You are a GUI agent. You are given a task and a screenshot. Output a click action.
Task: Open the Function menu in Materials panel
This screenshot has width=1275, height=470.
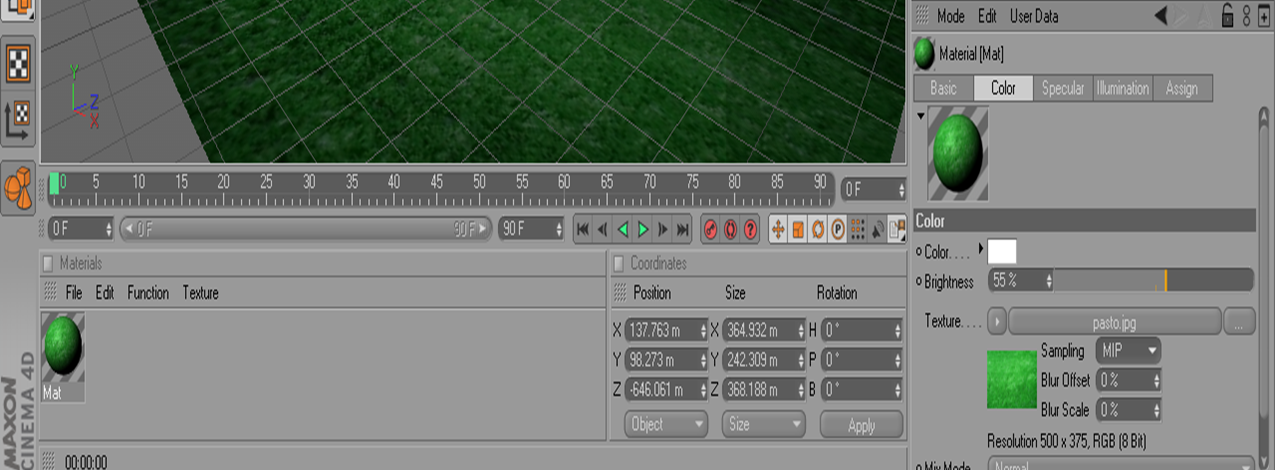click(x=148, y=293)
